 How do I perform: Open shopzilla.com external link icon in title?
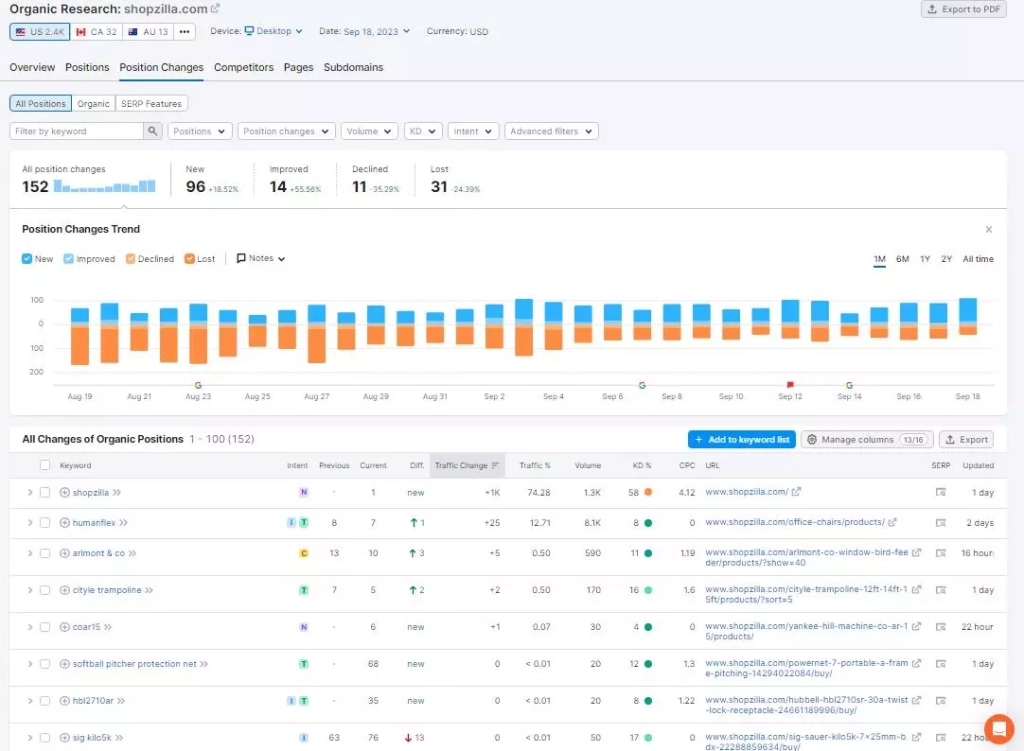pyautogui.click(x=216, y=9)
